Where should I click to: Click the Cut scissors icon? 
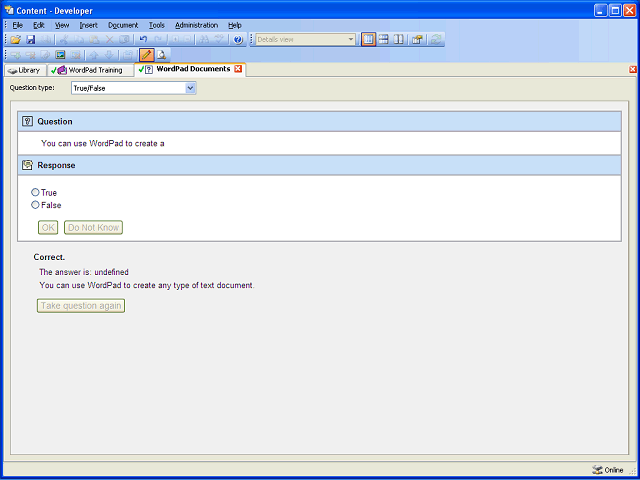64,40
